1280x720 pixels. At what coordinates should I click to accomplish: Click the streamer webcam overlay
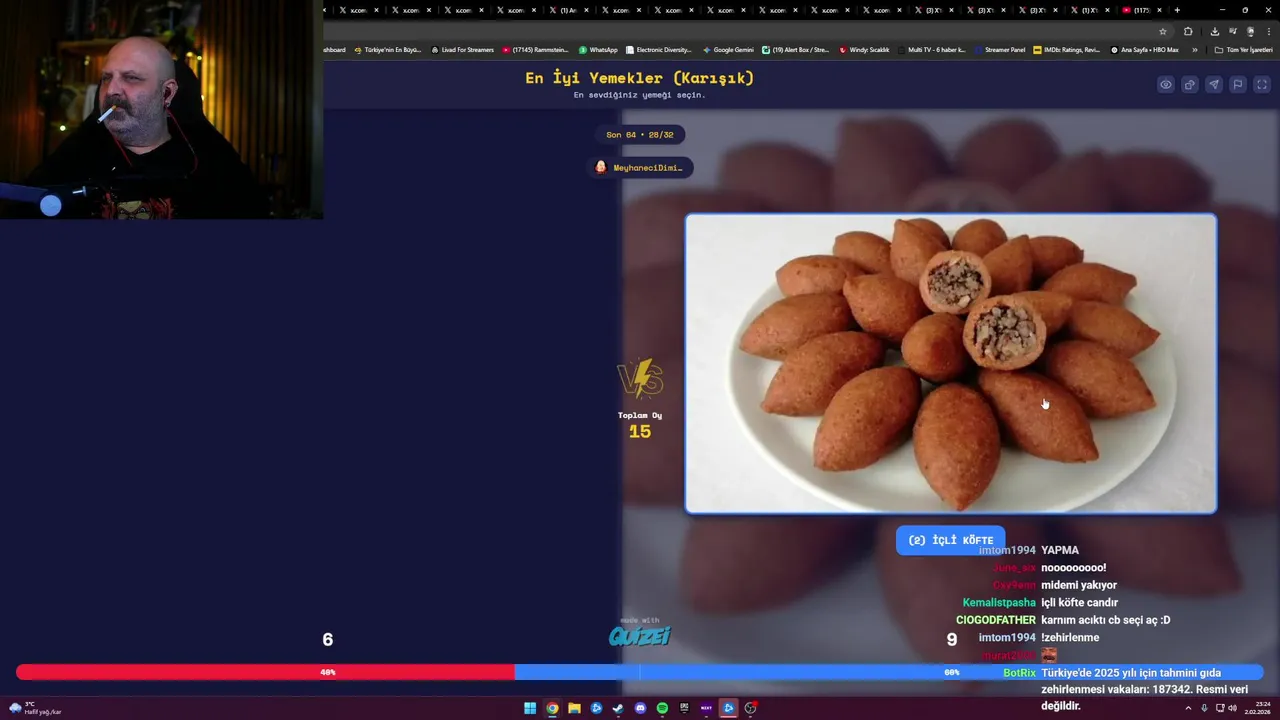coord(161,109)
